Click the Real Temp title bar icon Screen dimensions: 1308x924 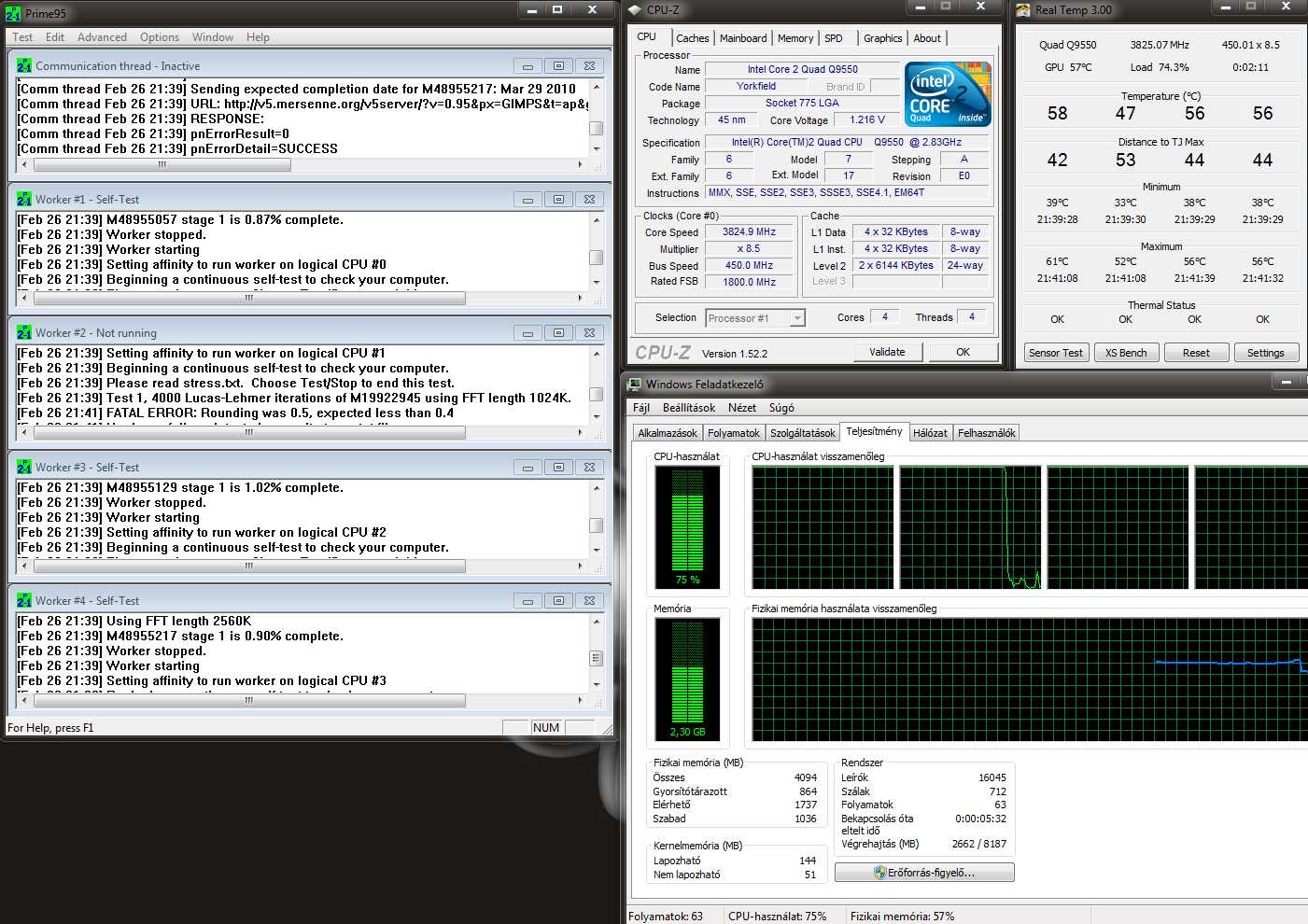click(1023, 9)
